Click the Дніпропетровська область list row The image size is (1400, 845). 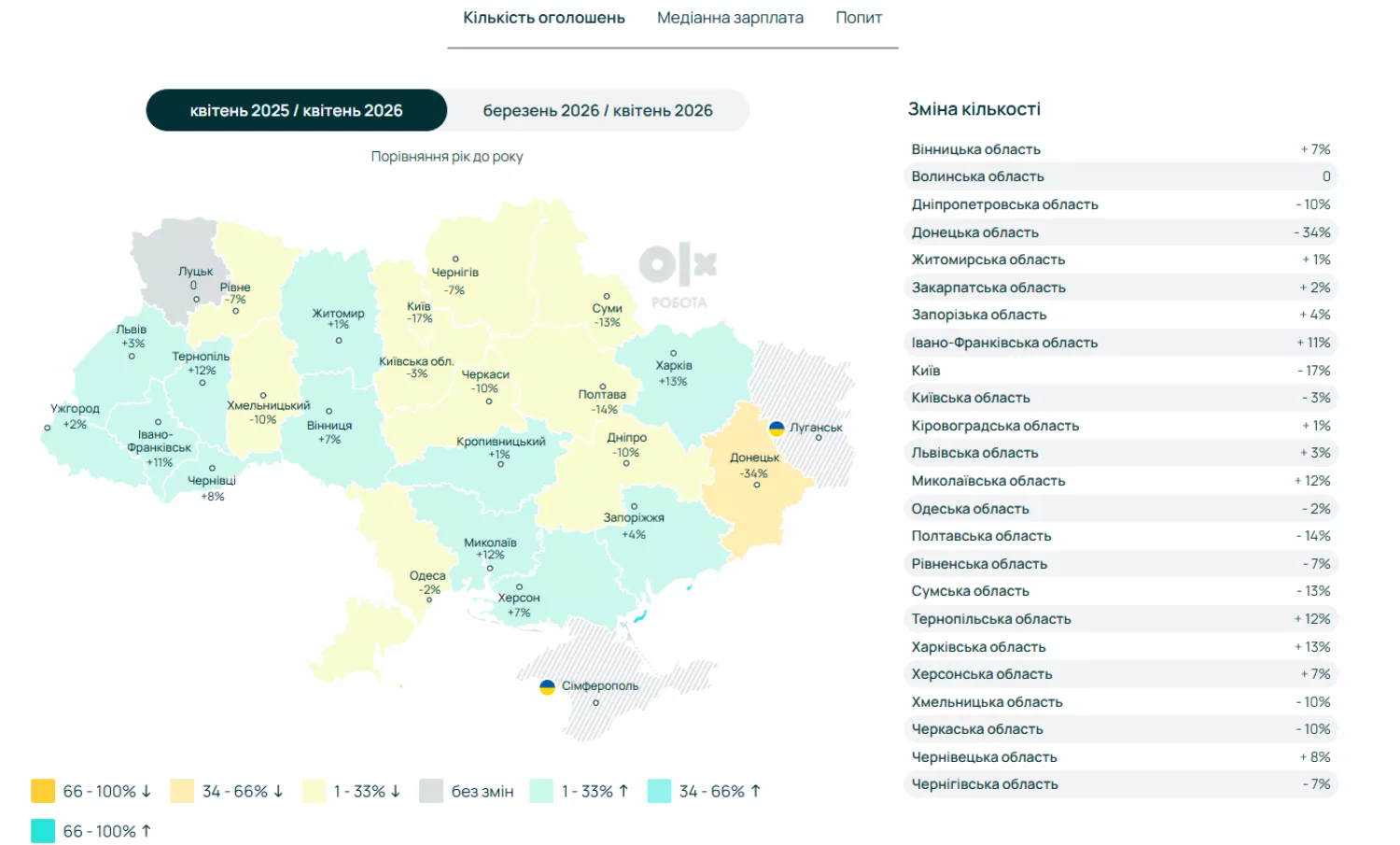1121,204
